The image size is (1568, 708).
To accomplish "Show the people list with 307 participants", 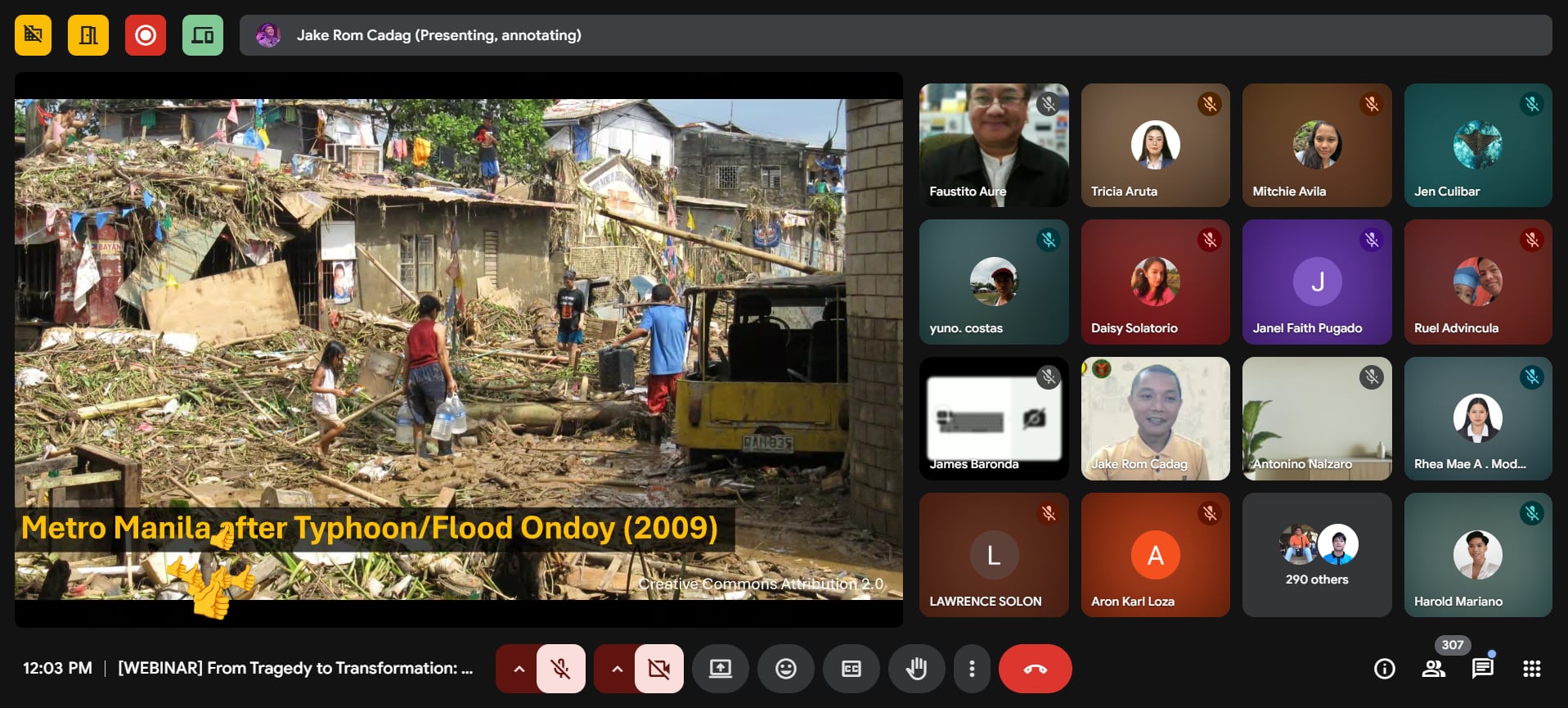I will [x=1433, y=669].
